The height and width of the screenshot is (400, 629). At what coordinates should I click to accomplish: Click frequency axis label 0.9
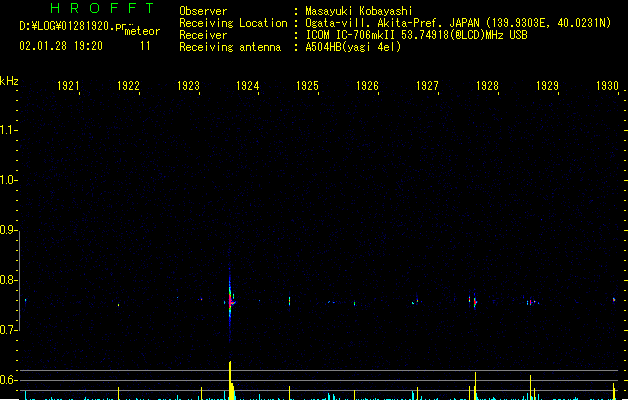pos(8,230)
